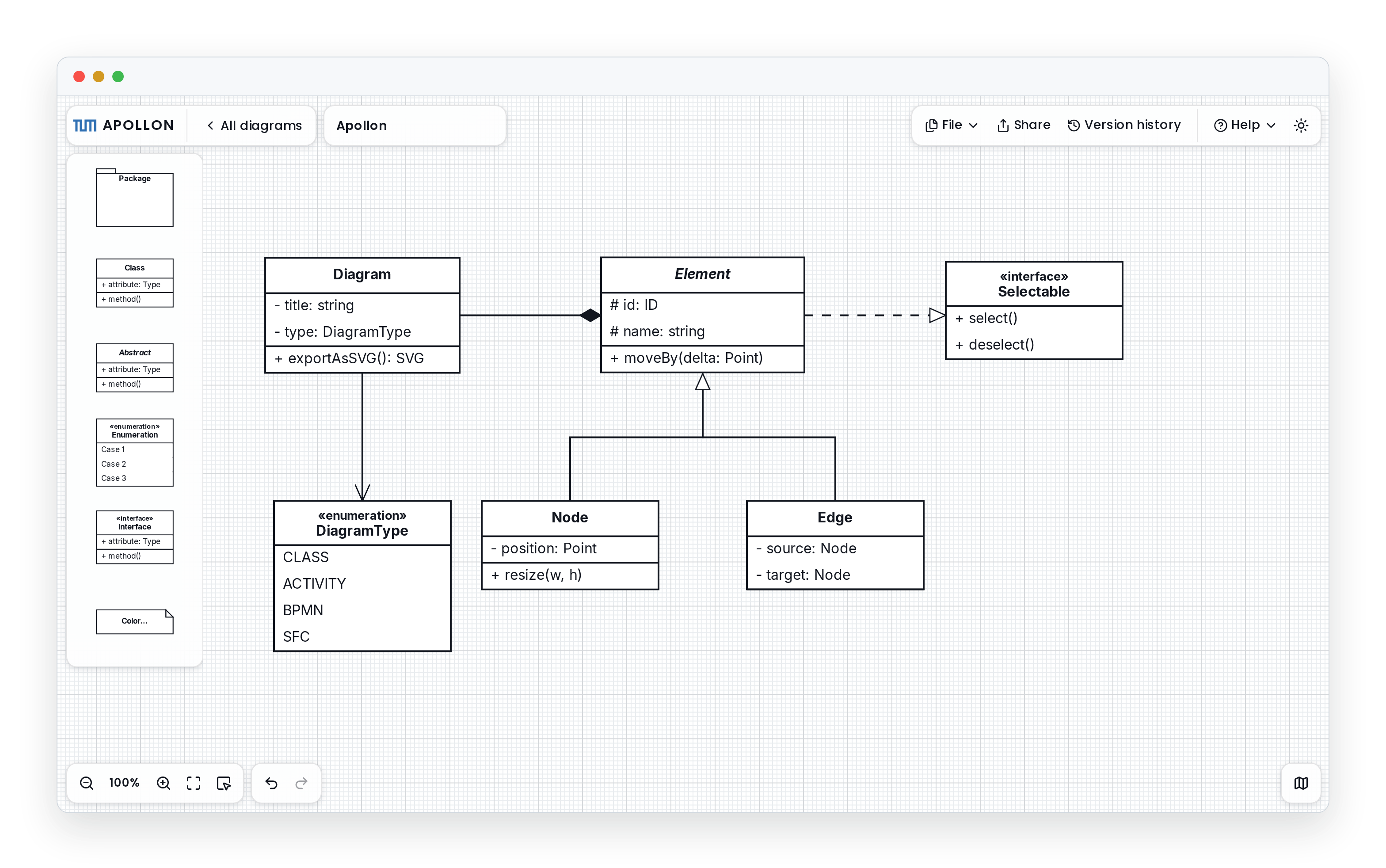The height and width of the screenshot is (868, 1386).
Task: Click the '- source: Node' attribute
Action: (x=835, y=549)
